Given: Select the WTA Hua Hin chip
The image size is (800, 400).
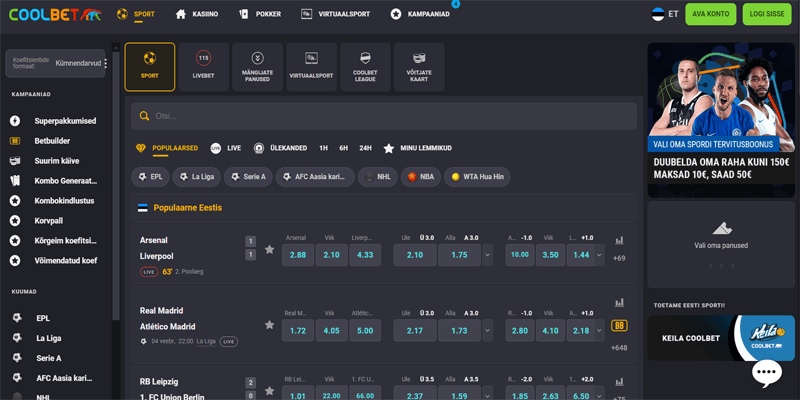Looking at the screenshot, I should (477, 177).
